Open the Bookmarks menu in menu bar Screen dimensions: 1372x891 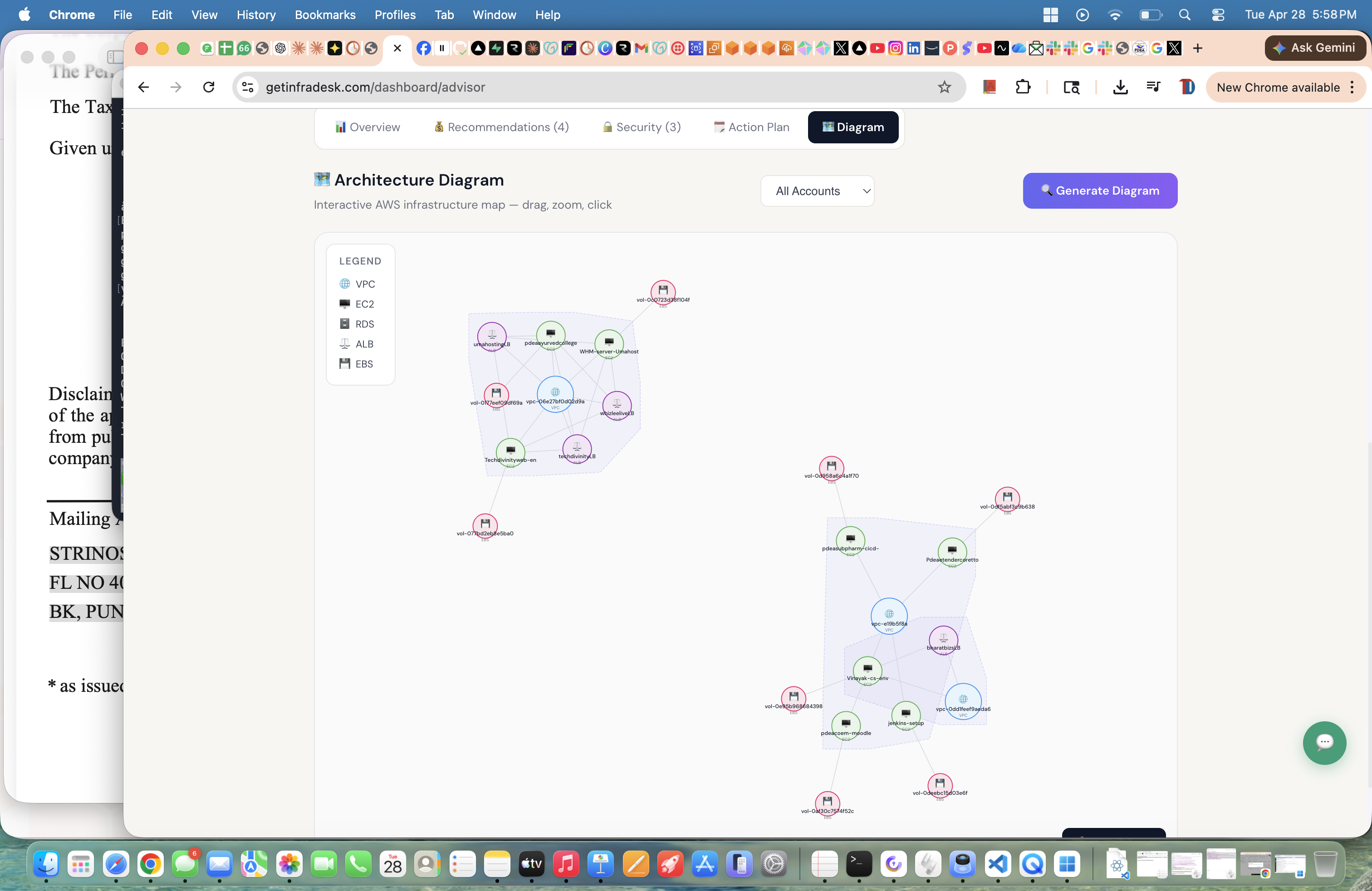coord(325,15)
